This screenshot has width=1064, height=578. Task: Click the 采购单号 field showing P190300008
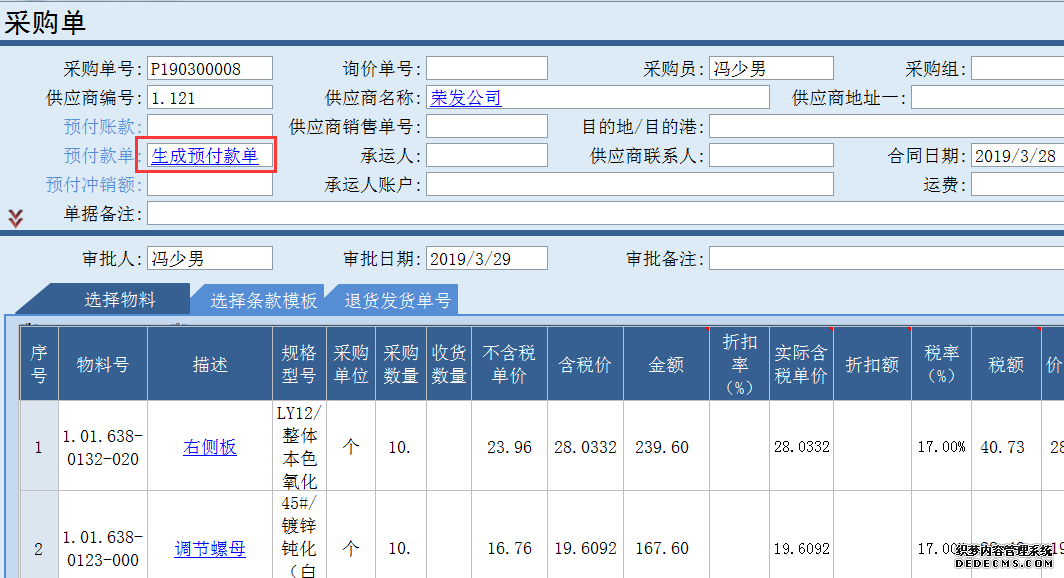pyautogui.click(x=210, y=69)
